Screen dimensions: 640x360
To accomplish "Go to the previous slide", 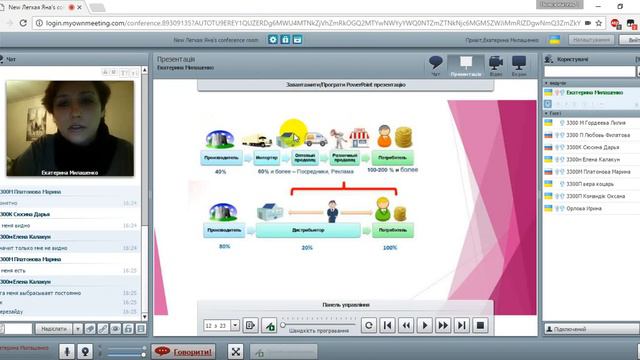I will [406, 325].
